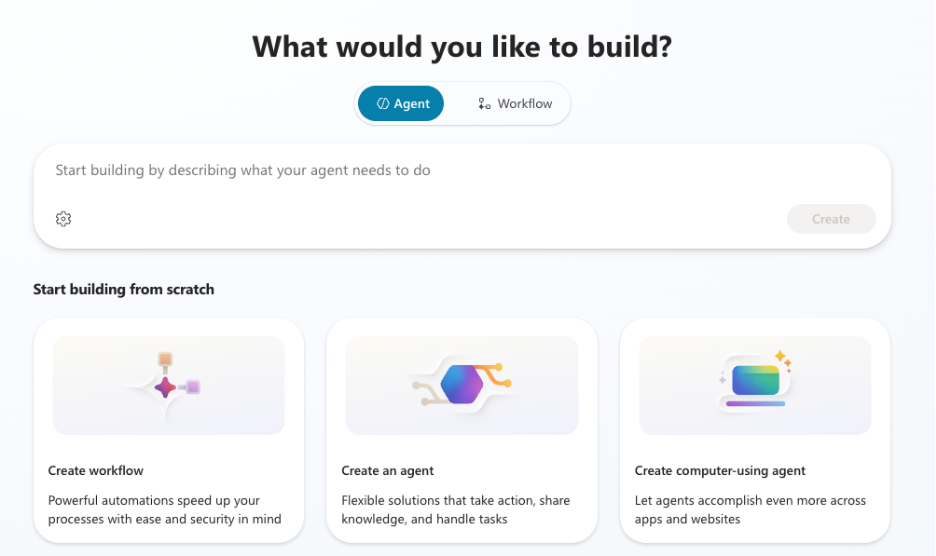Click the 'Start building from scratch' heading

point(124,290)
